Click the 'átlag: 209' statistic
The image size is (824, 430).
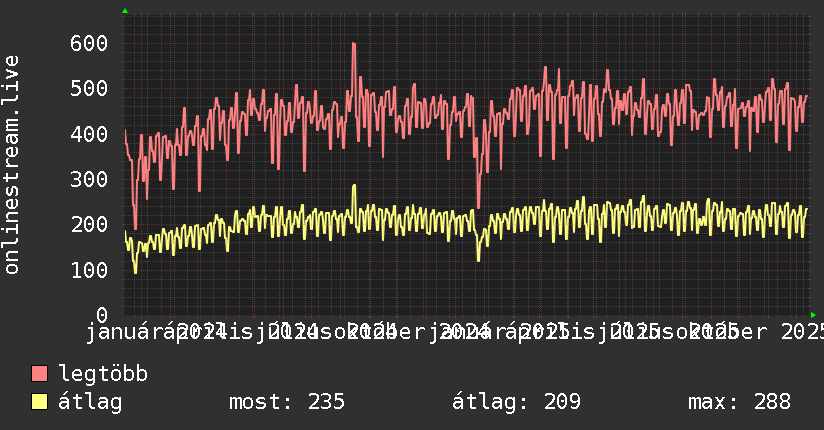[517, 402]
